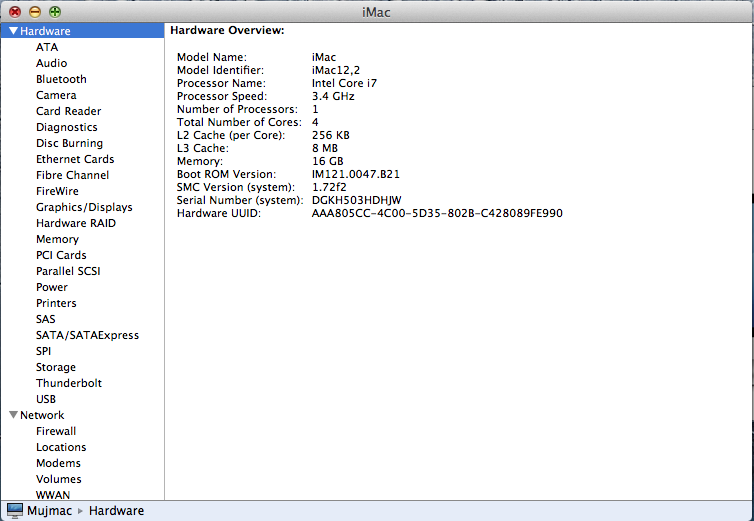Click the processor name Intel Core i7
This screenshot has width=754, height=521.
(344, 83)
